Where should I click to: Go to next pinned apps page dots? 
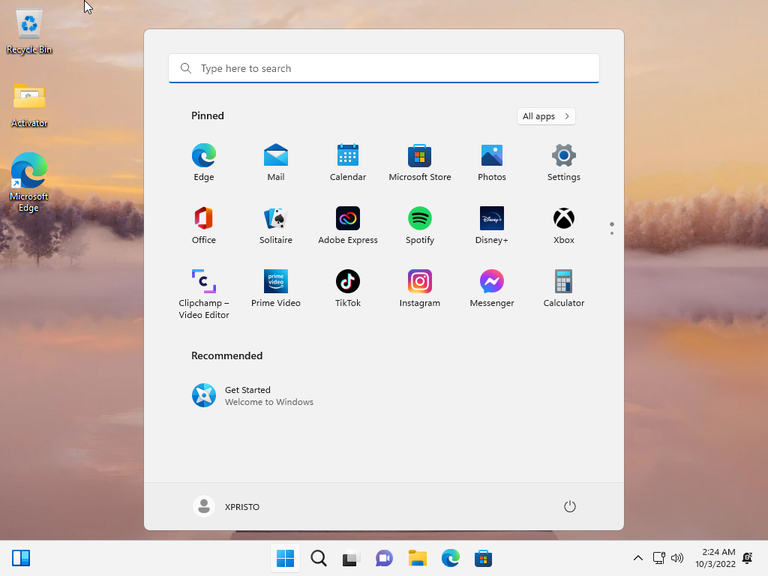[612, 229]
